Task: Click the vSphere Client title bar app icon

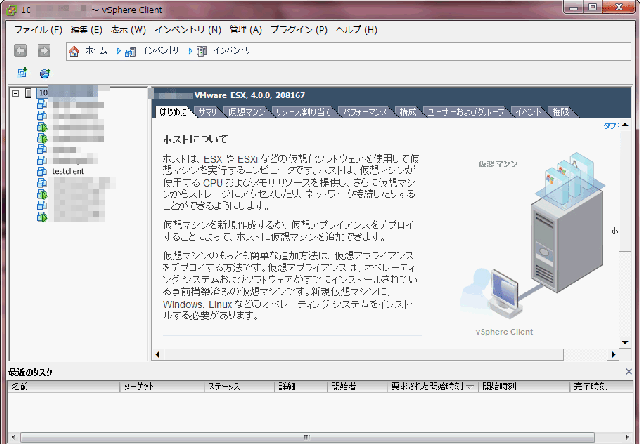Action: point(12,10)
